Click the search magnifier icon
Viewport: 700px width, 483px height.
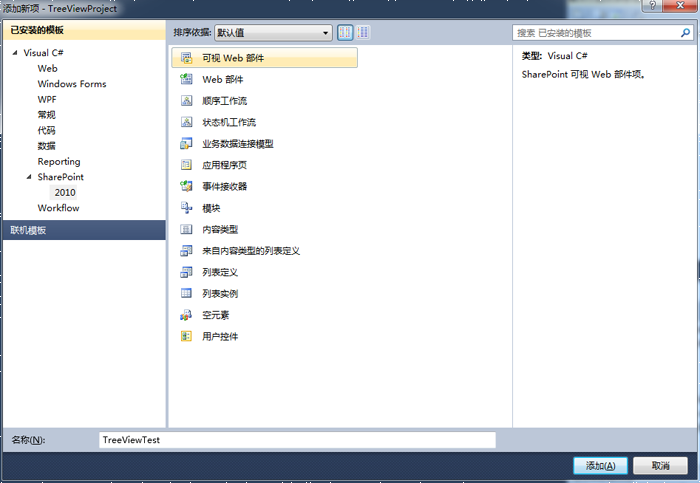click(x=685, y=33)
